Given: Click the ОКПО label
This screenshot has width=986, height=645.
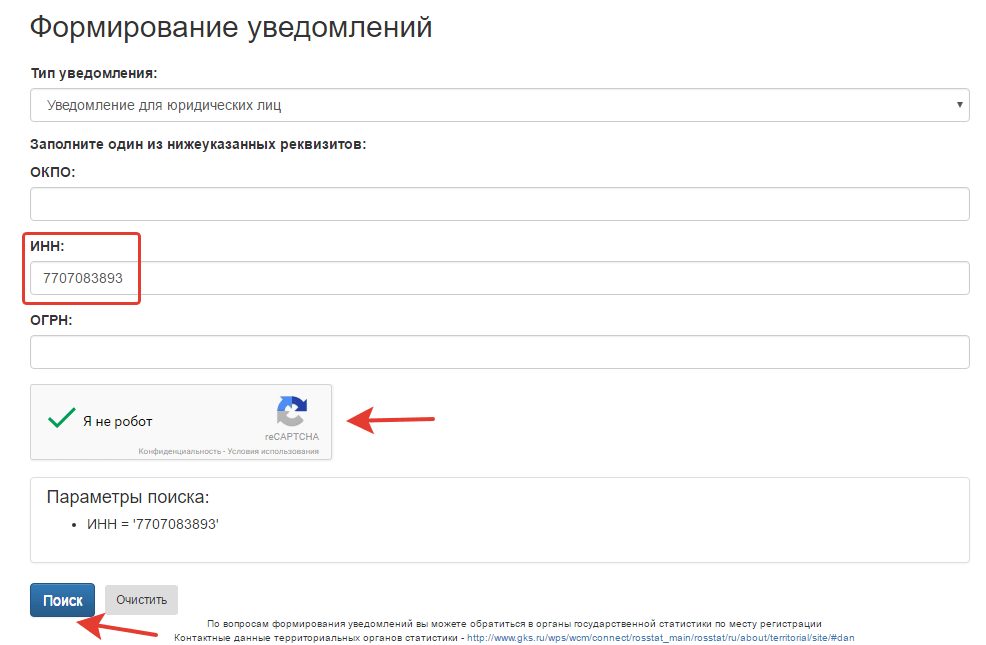Looking at the screenshot, I should [53, 172].
